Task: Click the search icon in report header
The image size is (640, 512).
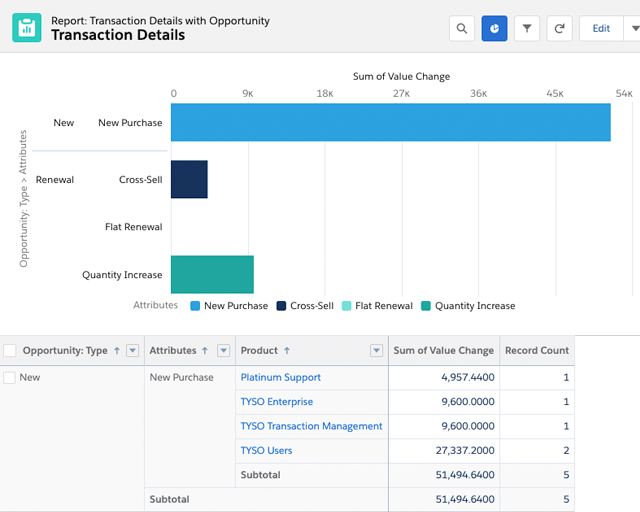Action: click(x=461, y=29)
